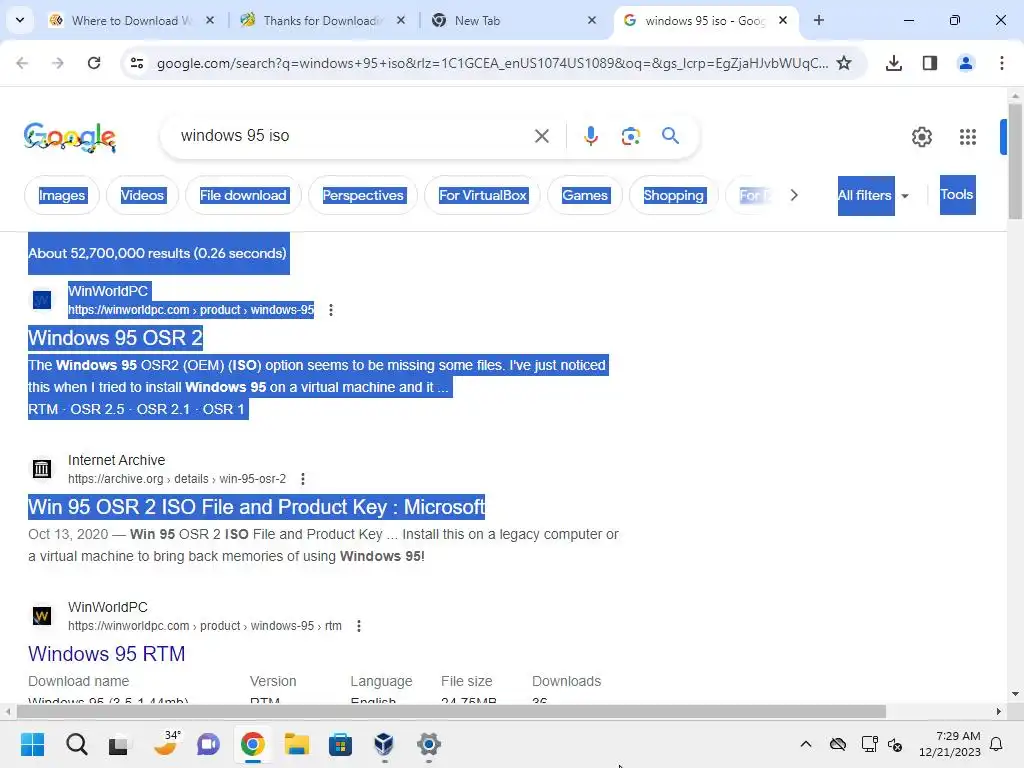
Task: Open taskbar Search
Action: (x=76, y=744)
